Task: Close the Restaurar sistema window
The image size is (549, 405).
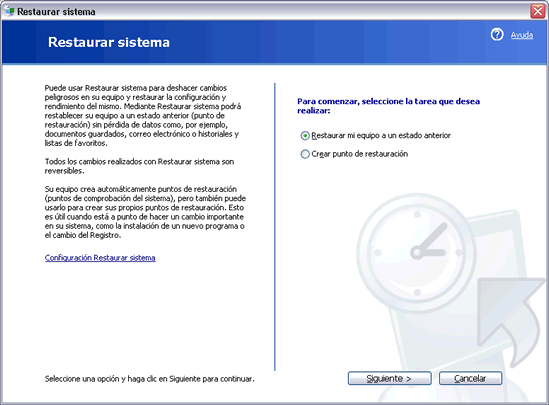Action: 538,11
